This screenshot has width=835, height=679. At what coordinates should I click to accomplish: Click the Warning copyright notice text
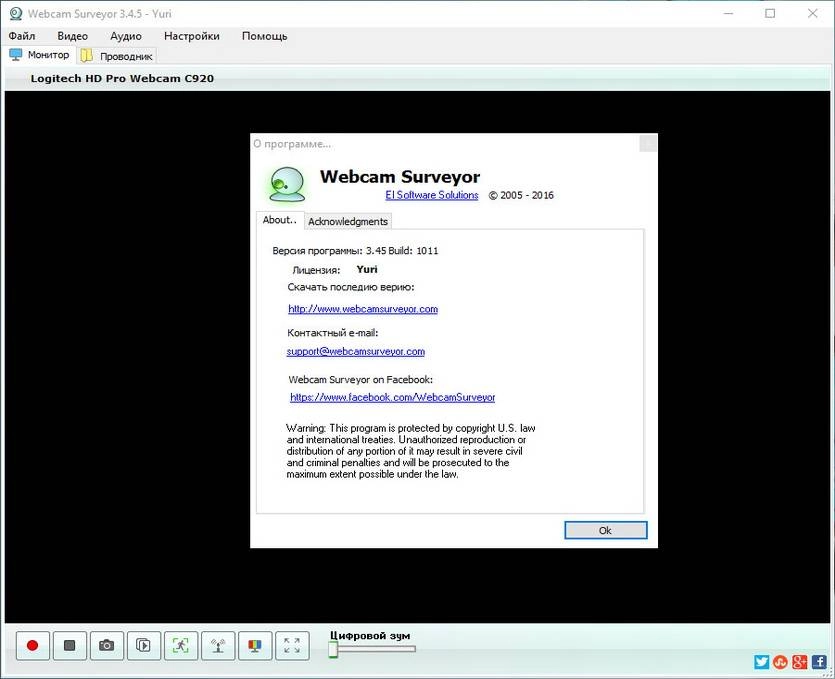pyautogui.click(x=411, y=451)
